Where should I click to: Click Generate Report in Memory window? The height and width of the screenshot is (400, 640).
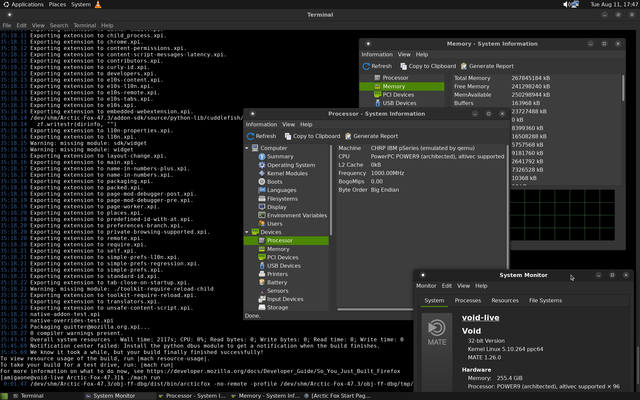pos(487,66)
